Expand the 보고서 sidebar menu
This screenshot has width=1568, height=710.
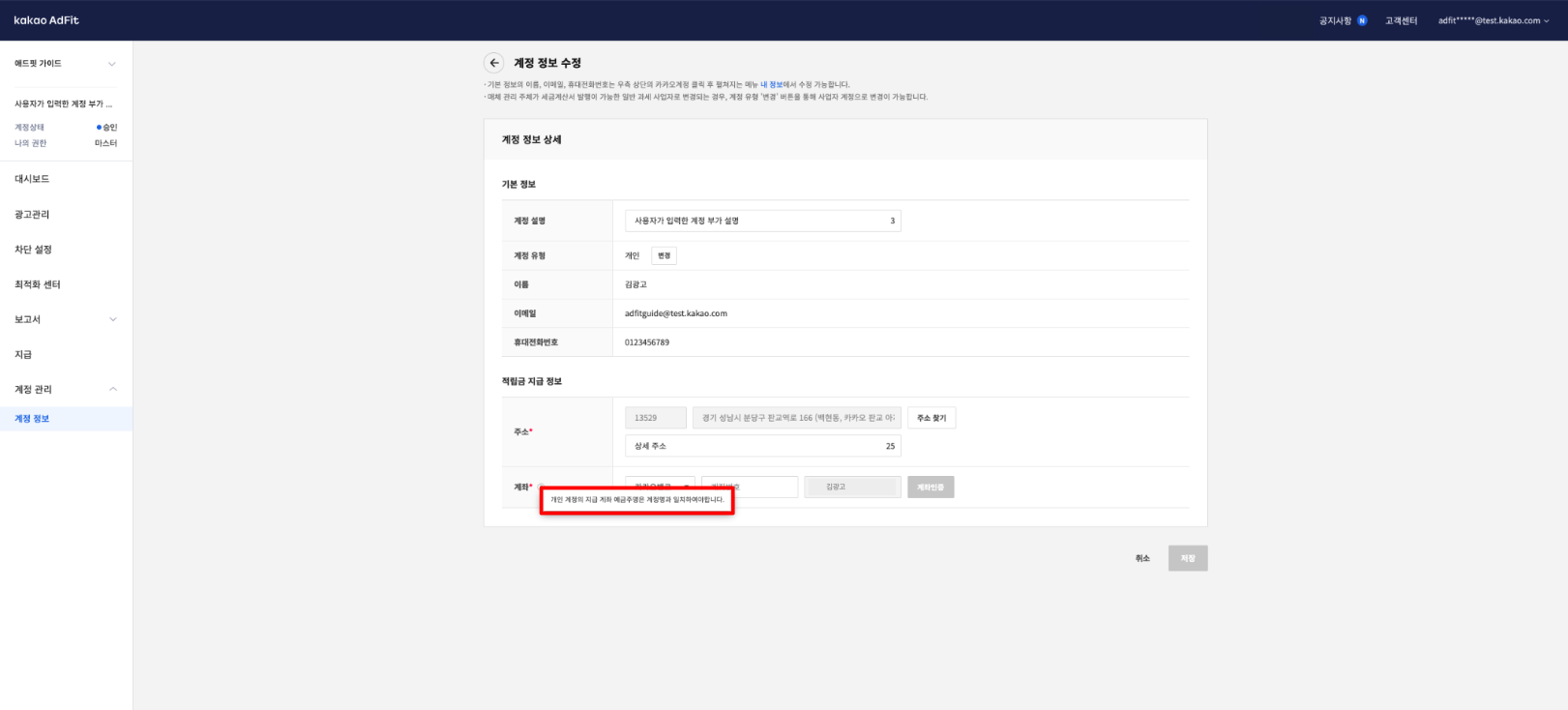click(x=112, y=319)
